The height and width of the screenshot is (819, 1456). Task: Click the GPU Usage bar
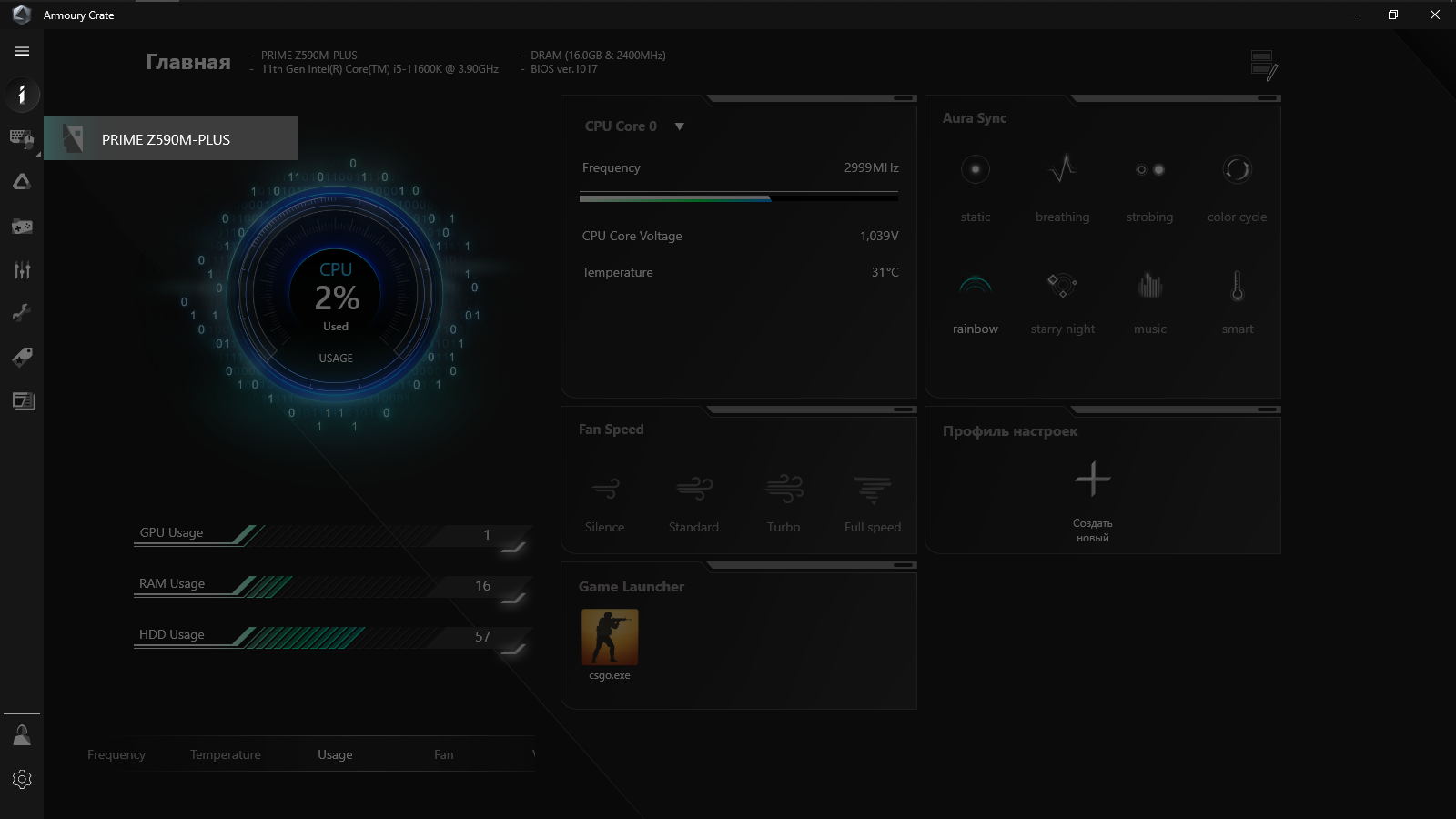[x=332, y=534]
